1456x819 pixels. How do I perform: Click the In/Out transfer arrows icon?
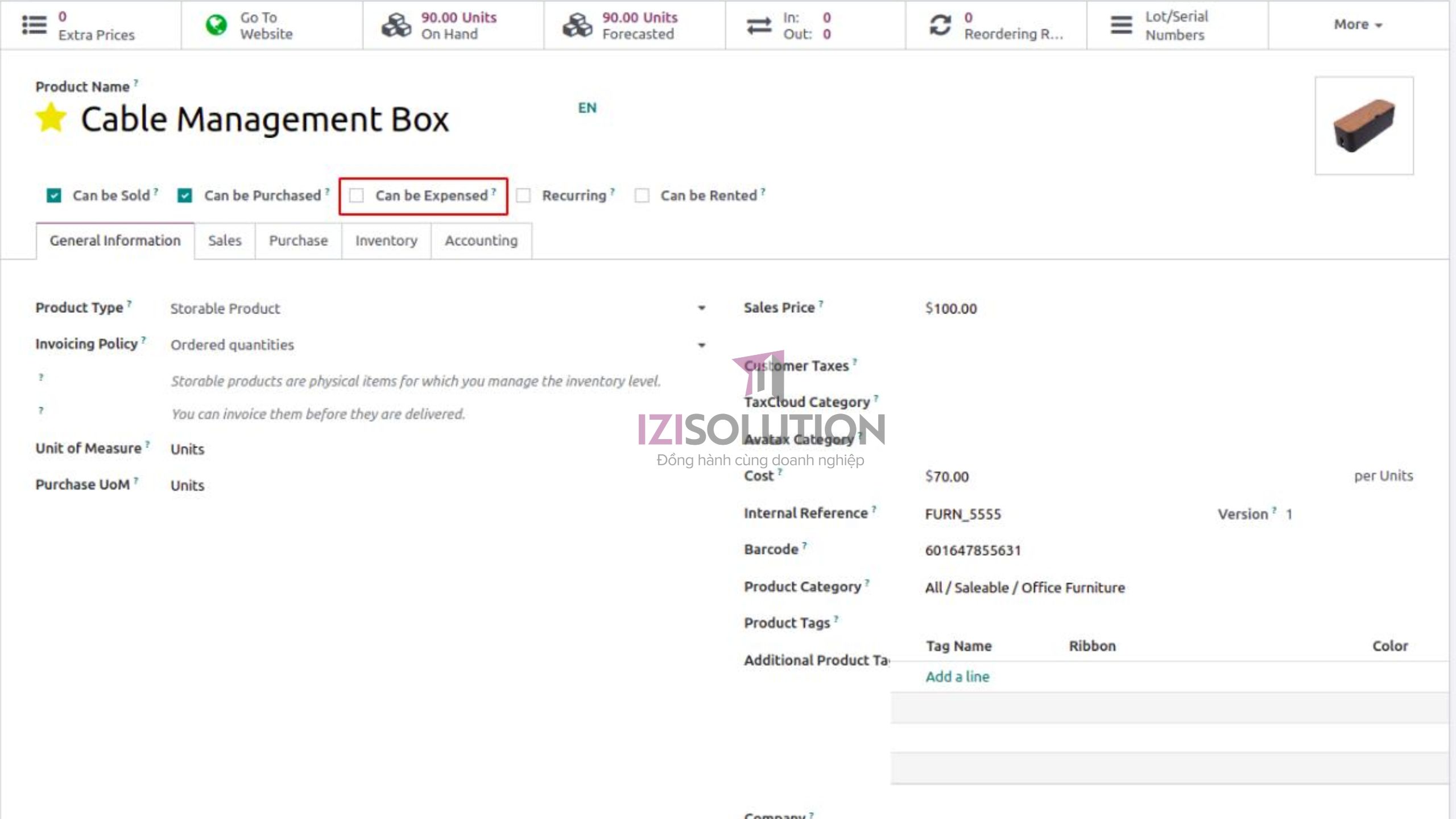click(x=759, y=25)
